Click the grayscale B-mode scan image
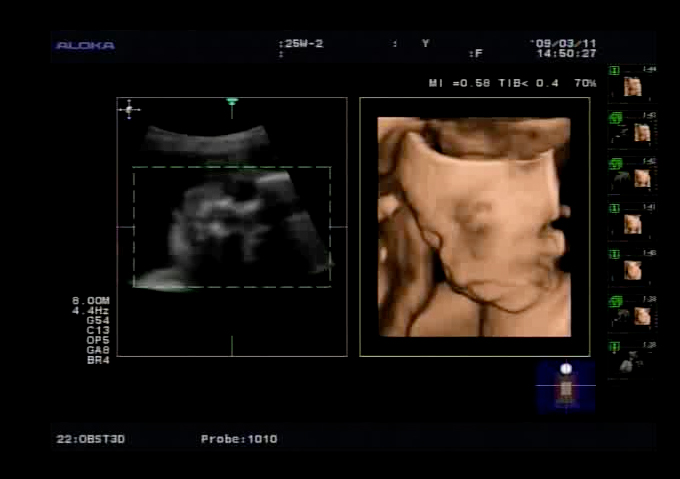 (x=232, y=208)
